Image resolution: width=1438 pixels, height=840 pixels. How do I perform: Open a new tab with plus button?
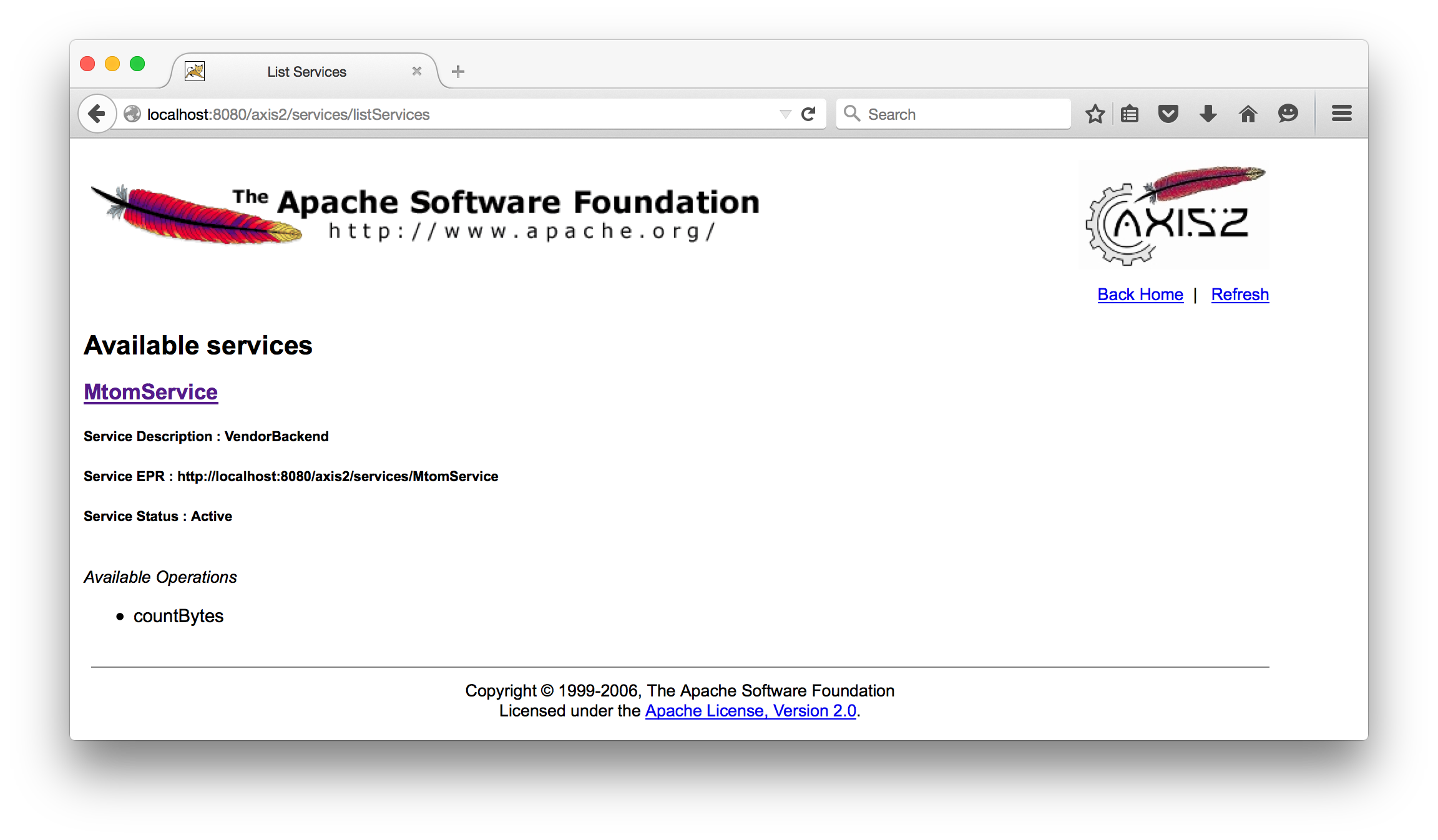(x=458, y=72)
